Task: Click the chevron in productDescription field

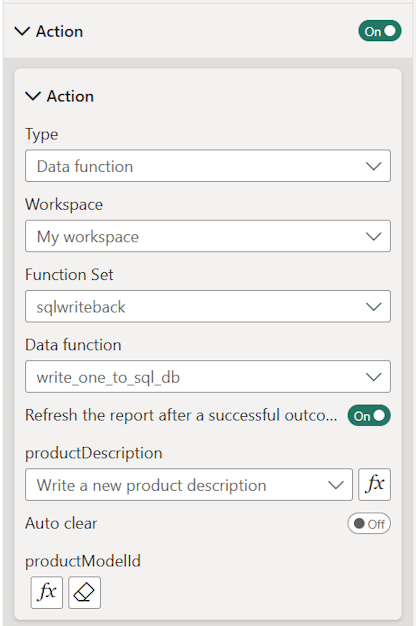Action: [336, 485]
